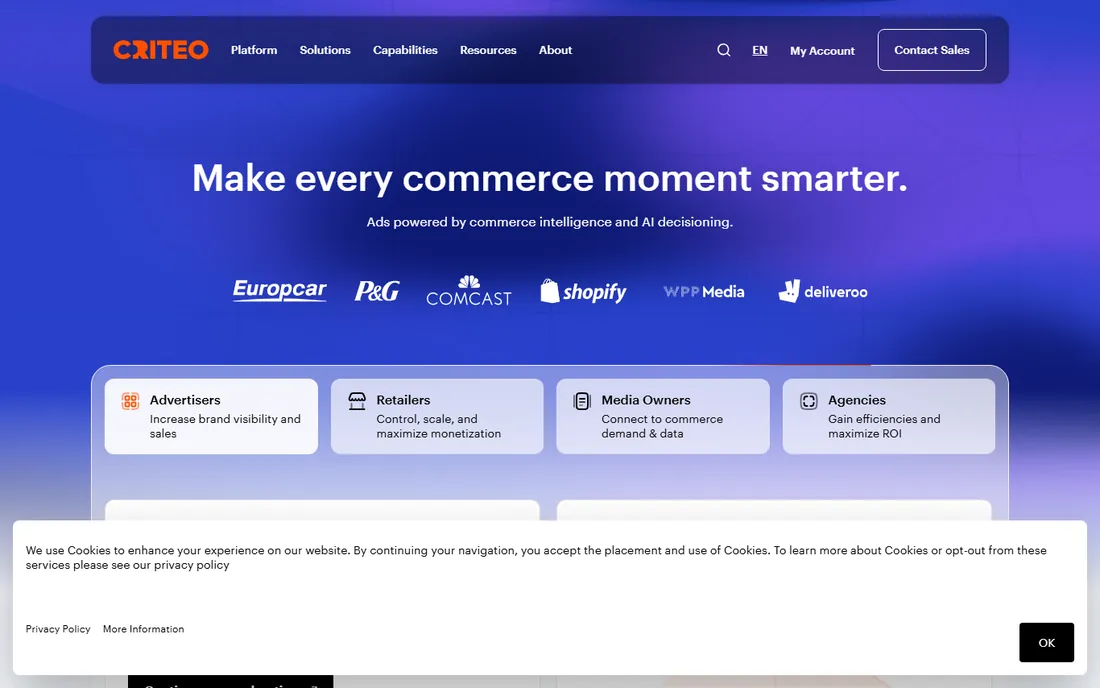Click the WPP Media logo
This screenshot has height=688, width=1100.
pos(704,292)
